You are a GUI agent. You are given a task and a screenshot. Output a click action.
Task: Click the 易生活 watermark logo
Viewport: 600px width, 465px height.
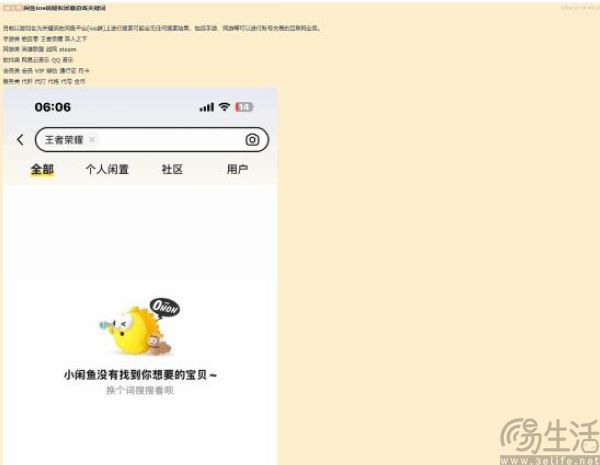tap(549, 437)
